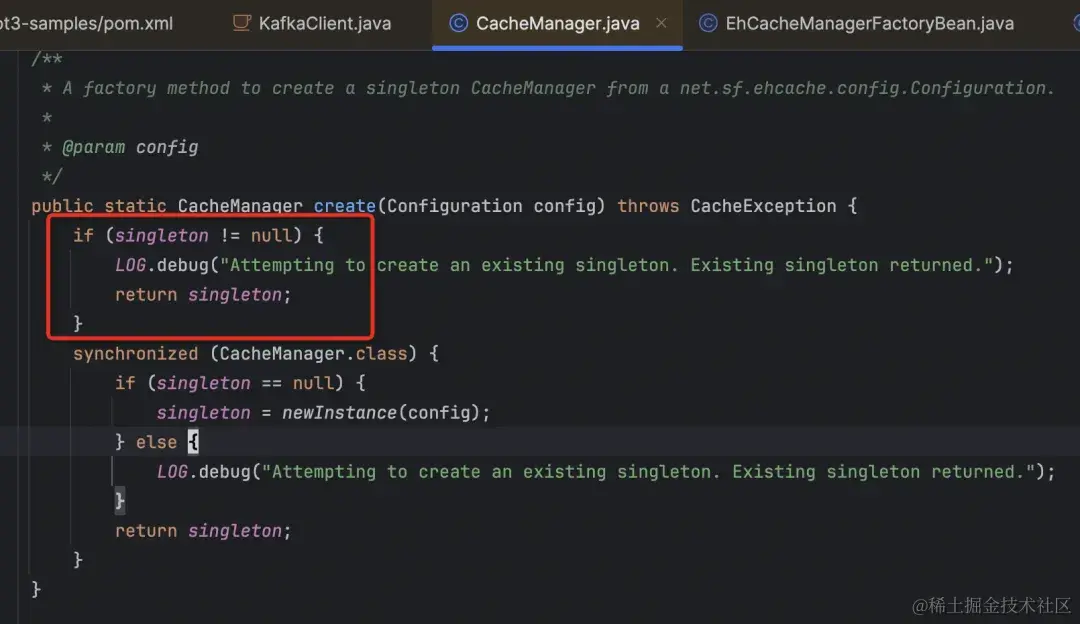1080x624 pixels.
Task: Click the 'throws' keyword in method signature
Action: pos(648,206)
